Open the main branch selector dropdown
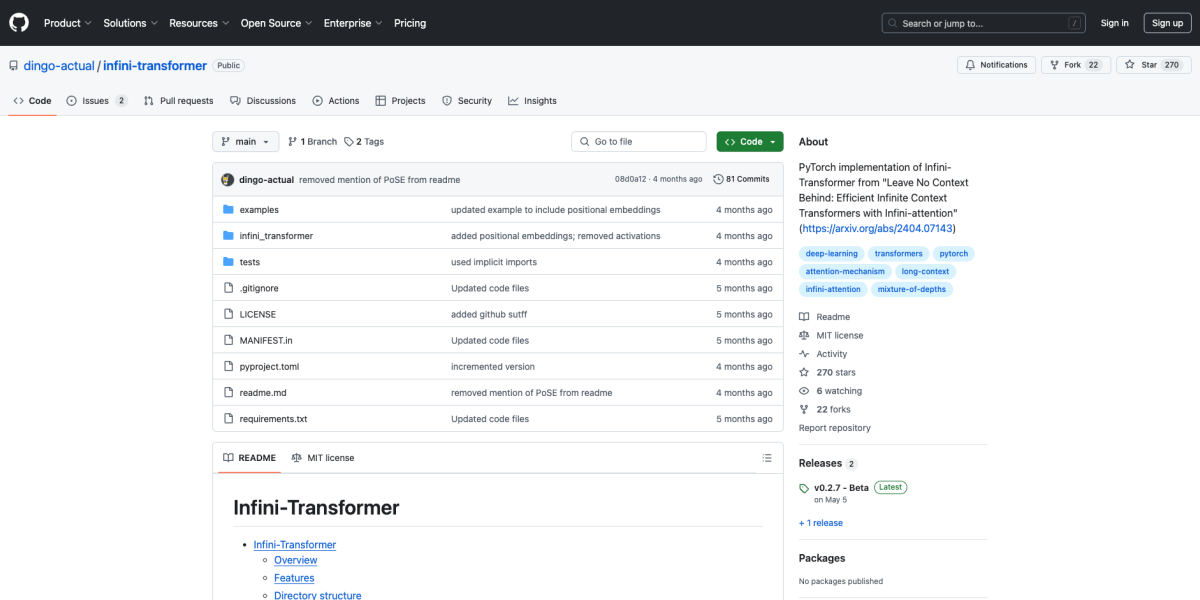1200x600 pixels. (245, 142)
